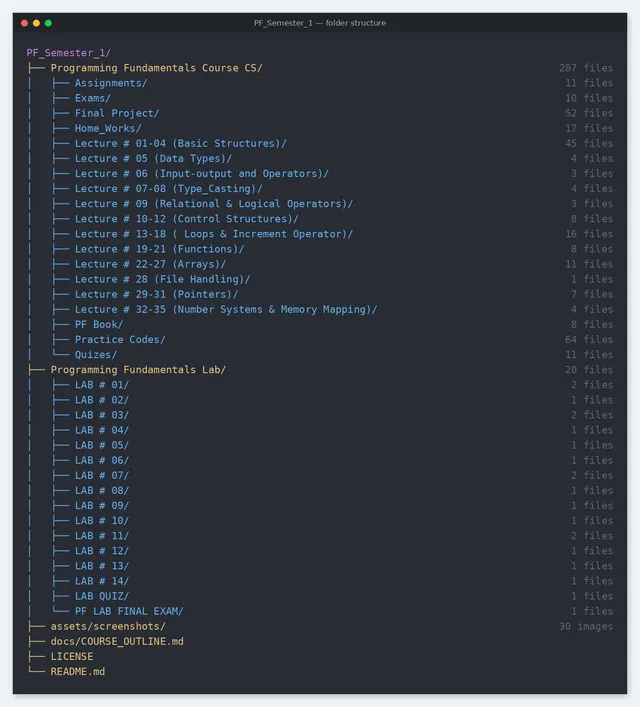Open the LAB # 13/ folder
640x707 pixels.
click(102, 566)
